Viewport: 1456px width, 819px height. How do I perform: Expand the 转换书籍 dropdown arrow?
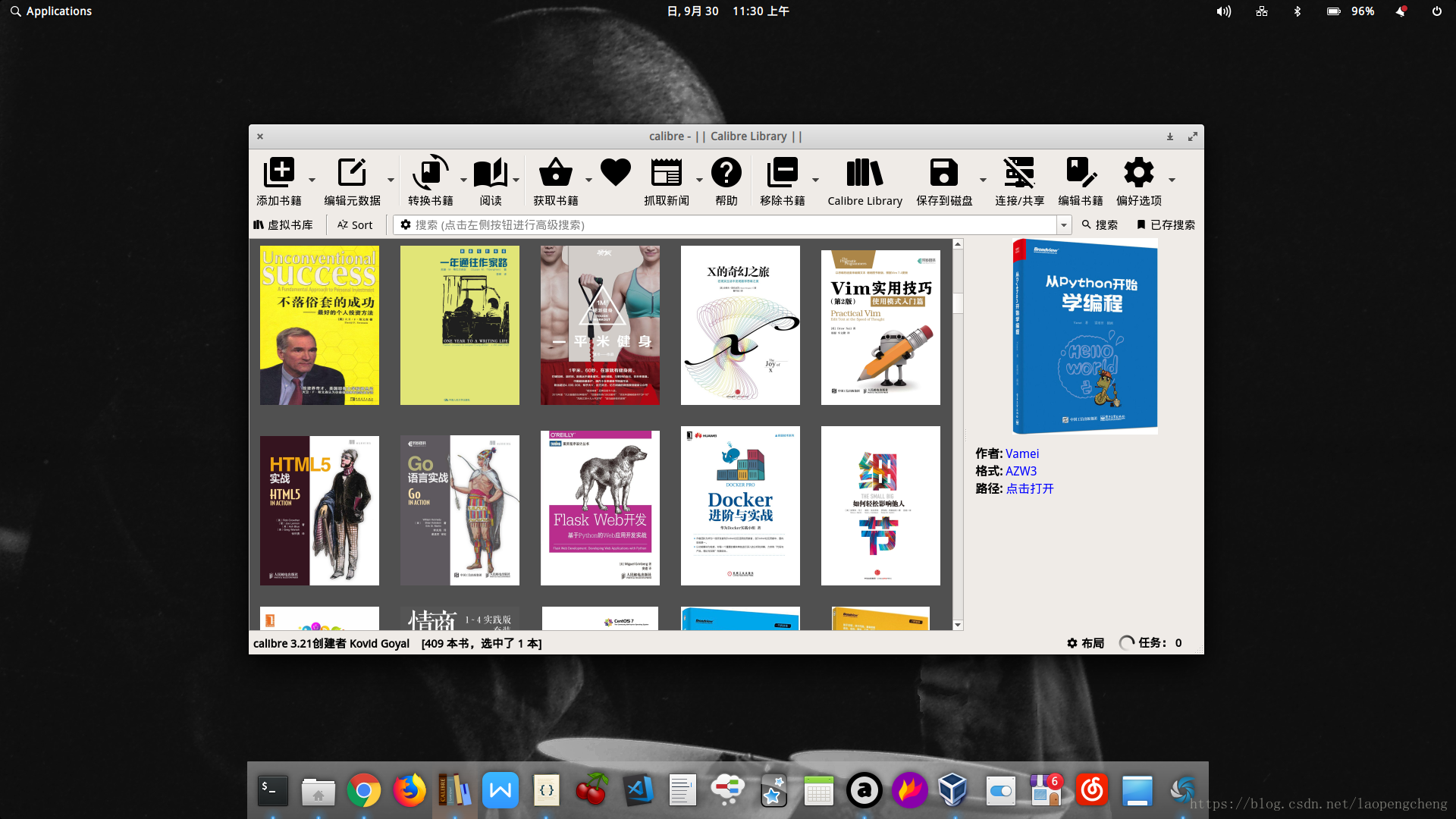(x=463, y=180)
